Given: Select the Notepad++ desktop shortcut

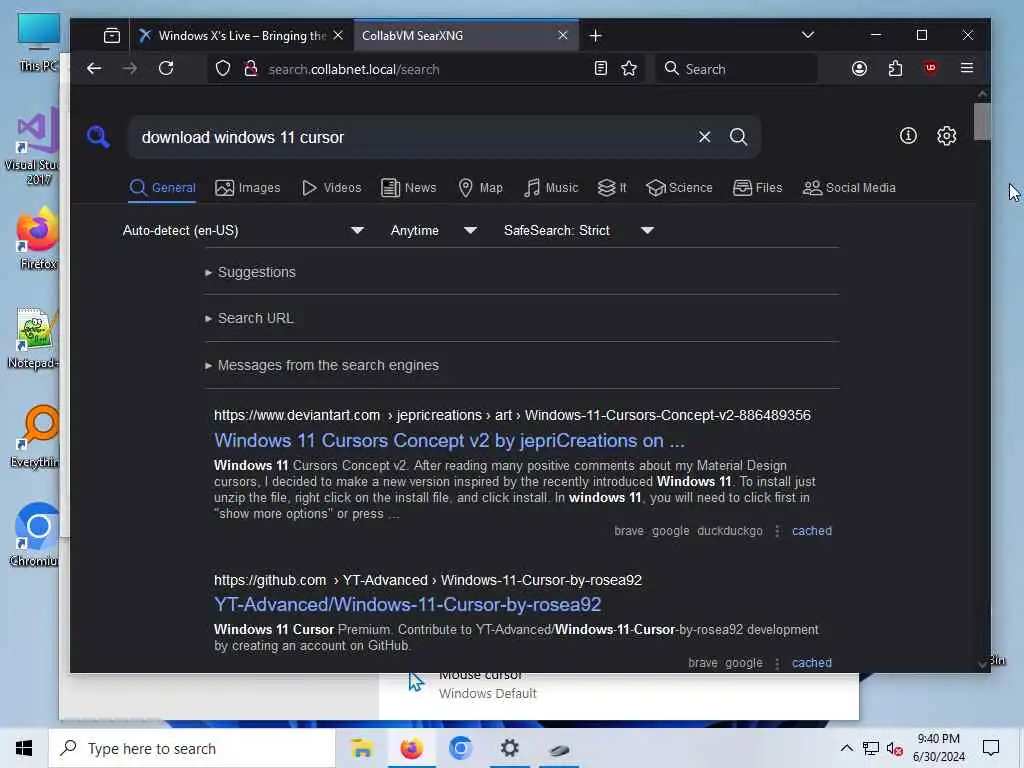Looking at the screenshot, I should coord(34,339).
